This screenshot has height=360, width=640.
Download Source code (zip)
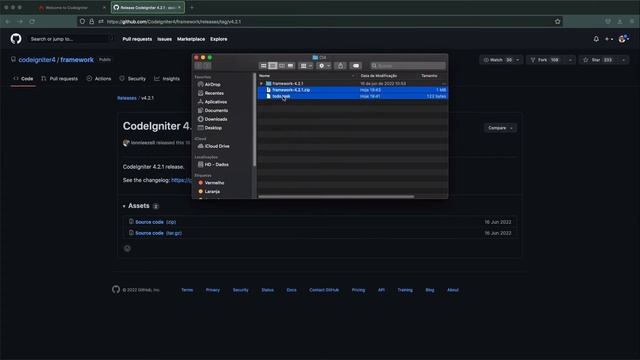click(x=156, y=222)
